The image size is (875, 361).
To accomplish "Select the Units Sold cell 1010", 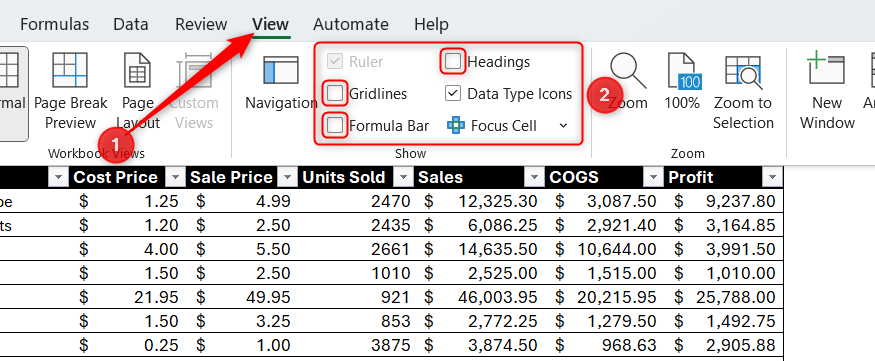I will (355, 273).
